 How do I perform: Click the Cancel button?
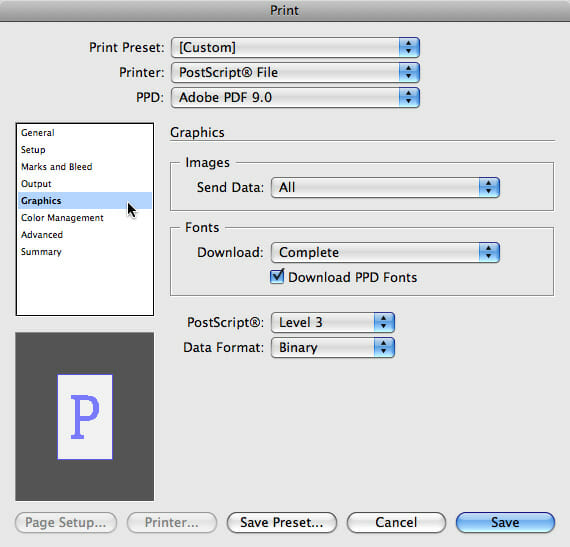tap(396, 523)
